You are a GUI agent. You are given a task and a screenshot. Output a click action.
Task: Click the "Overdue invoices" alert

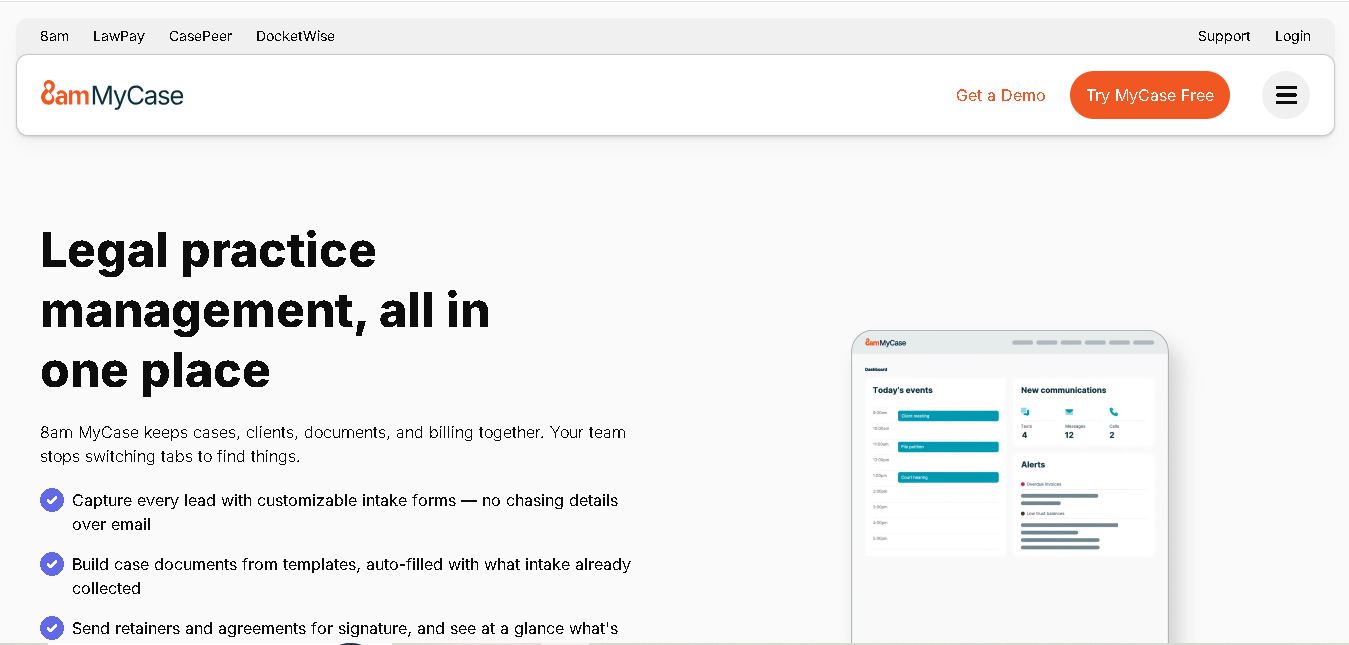pyautogui.click(x=1042, y=484)
